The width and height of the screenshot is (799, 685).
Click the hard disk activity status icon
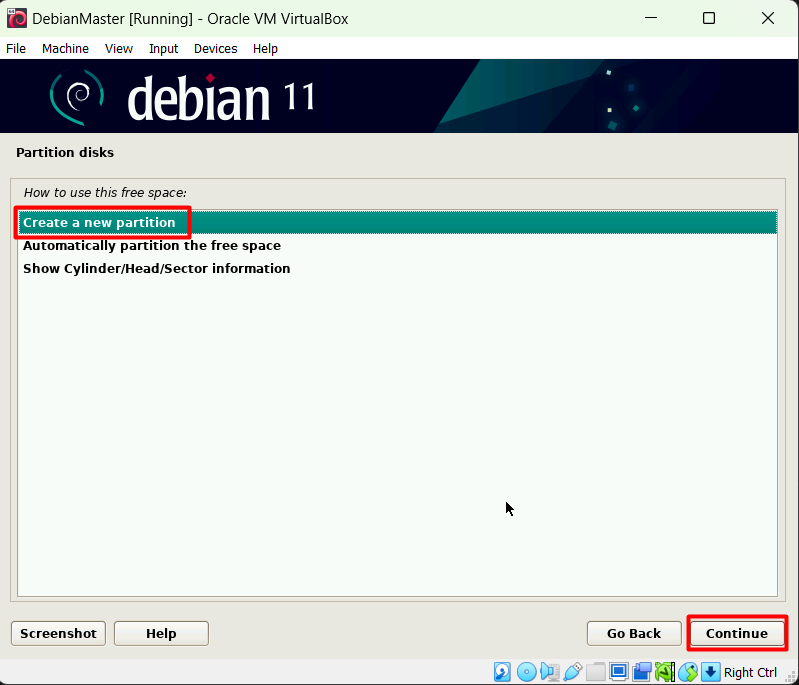pyautogui.click(x=502, y=672)
